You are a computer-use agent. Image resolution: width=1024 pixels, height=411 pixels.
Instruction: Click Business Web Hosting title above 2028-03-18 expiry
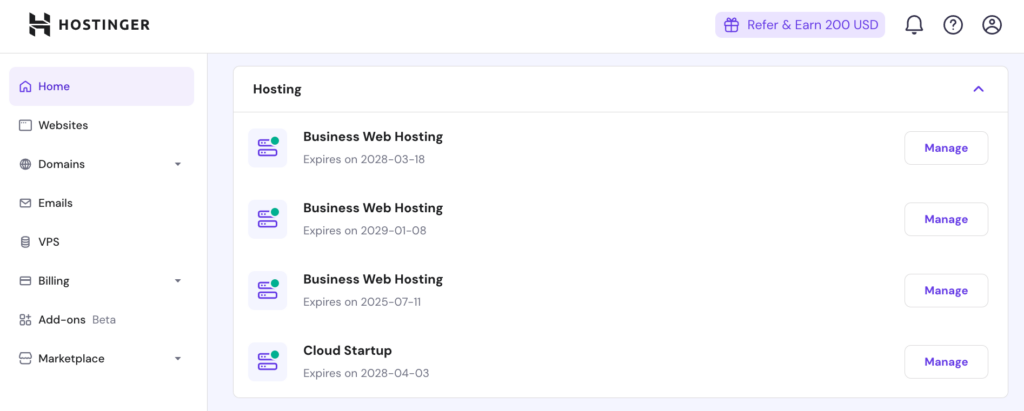[x=373, y=137]
